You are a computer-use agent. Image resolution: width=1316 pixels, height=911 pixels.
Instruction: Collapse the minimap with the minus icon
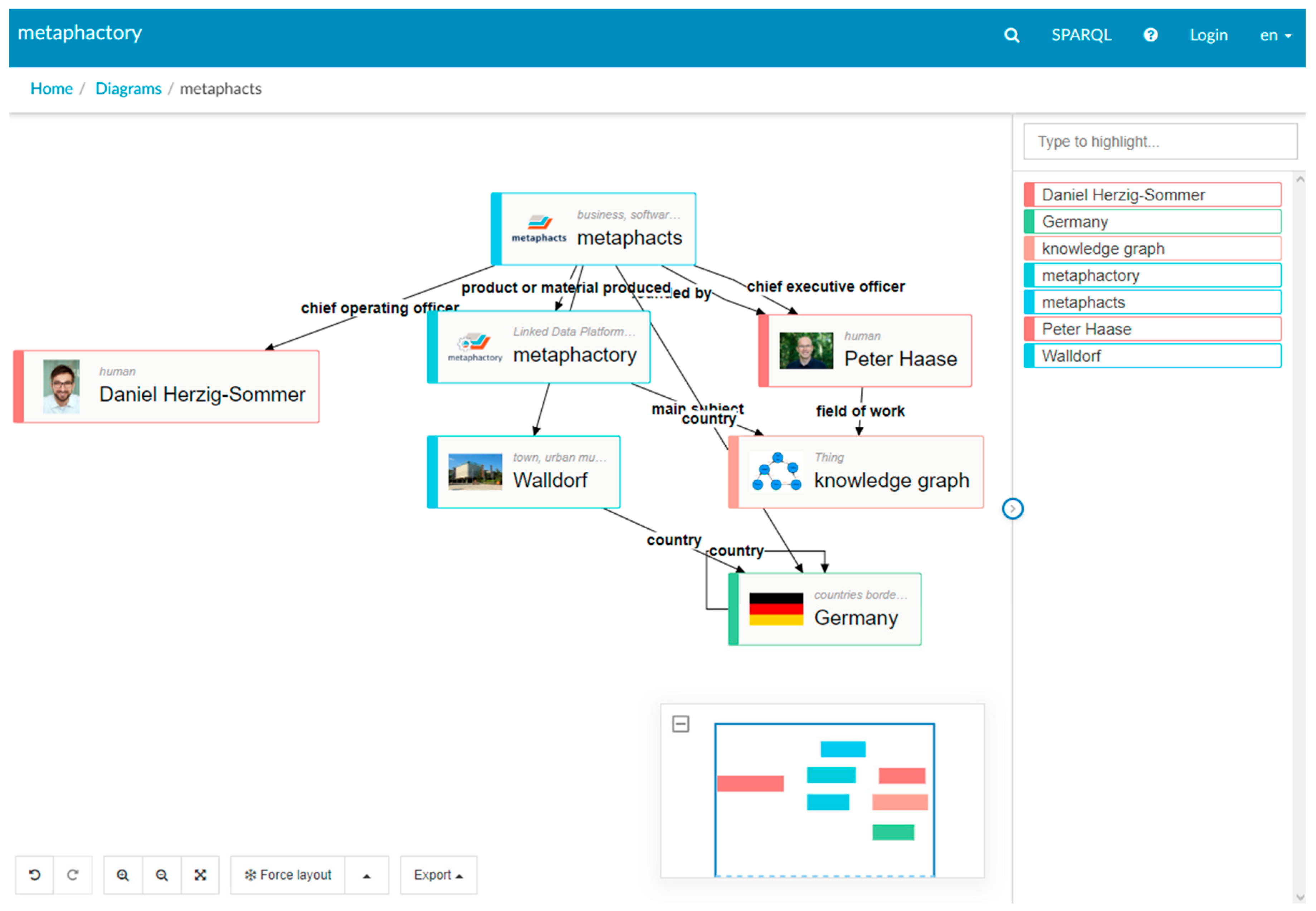680,724
